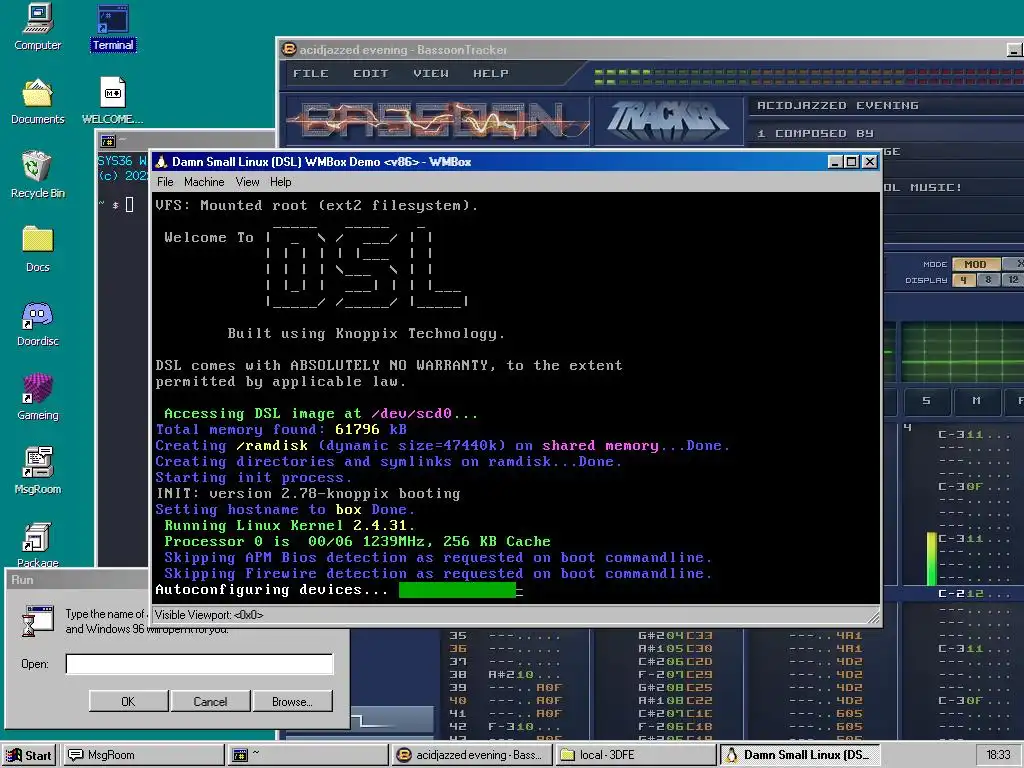Open the Computer desktop icon
1024x768 pixels.
37,27
